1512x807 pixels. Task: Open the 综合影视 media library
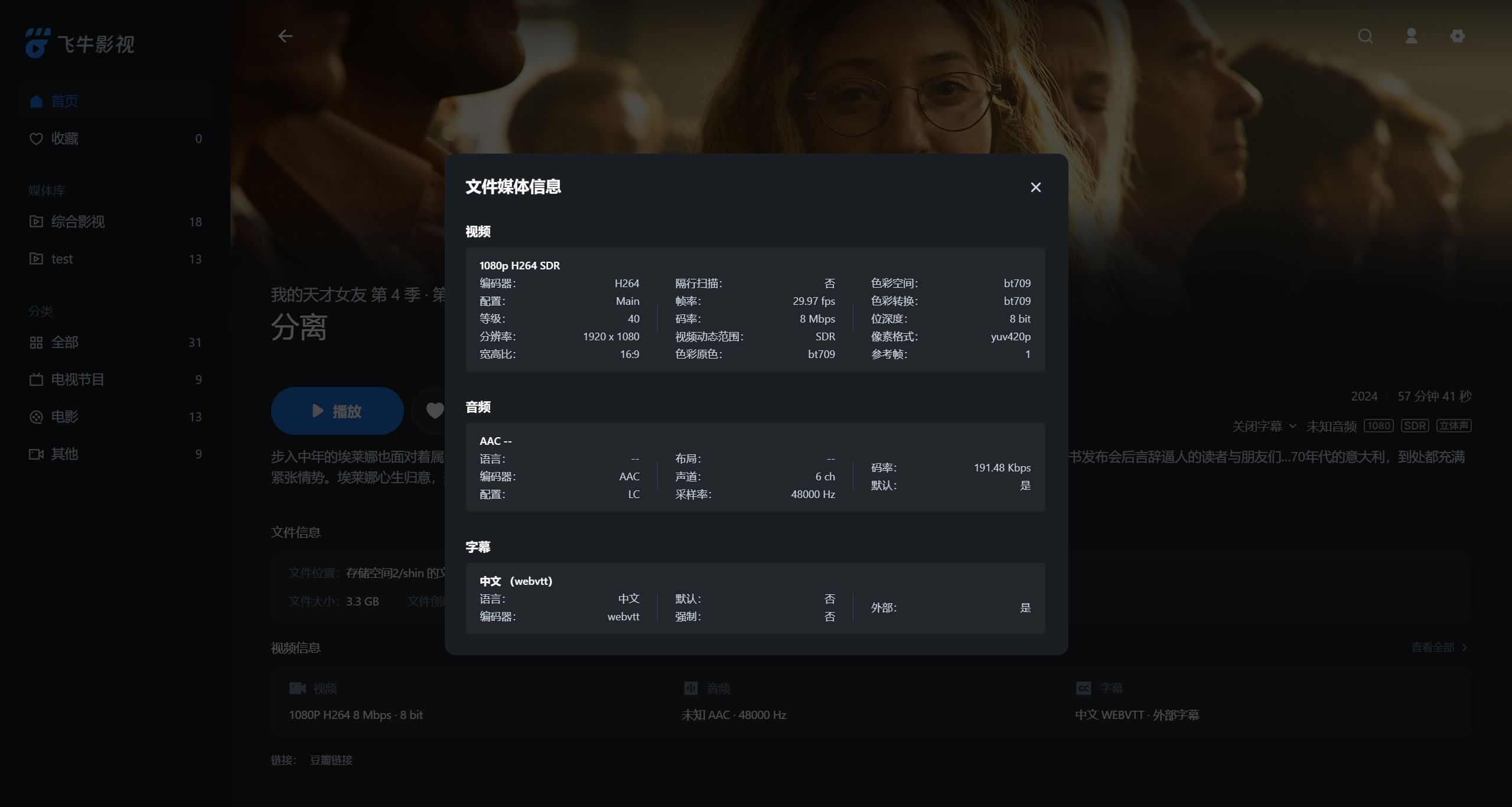coord(115,222)
